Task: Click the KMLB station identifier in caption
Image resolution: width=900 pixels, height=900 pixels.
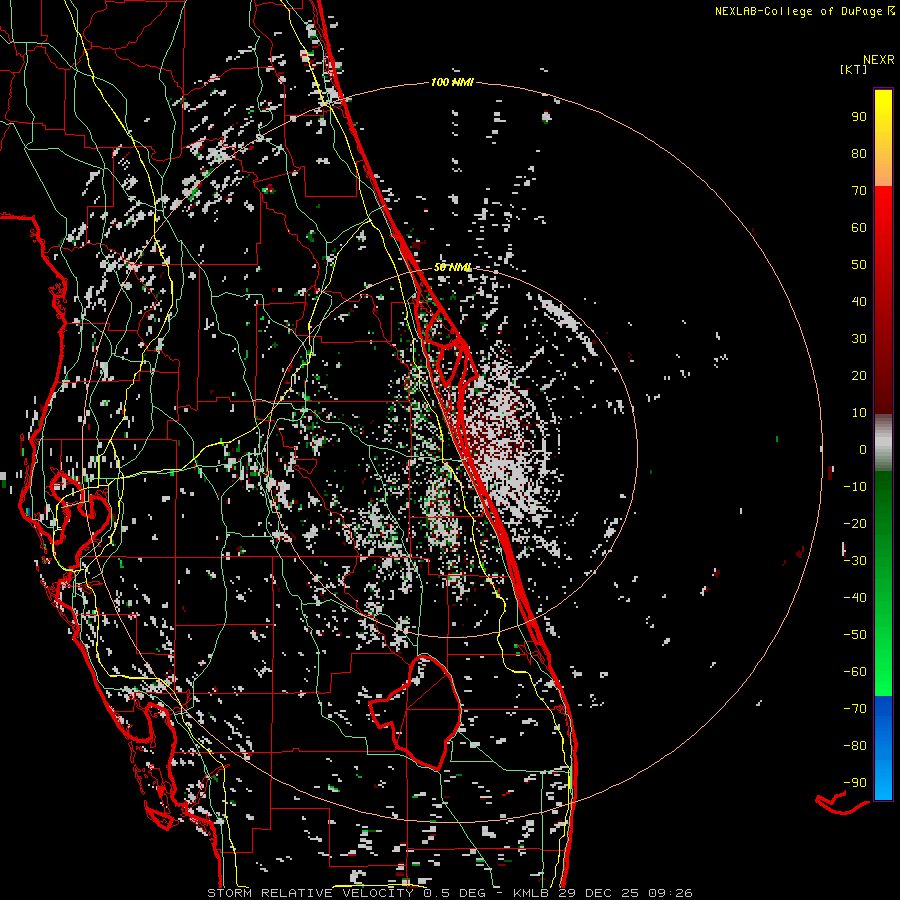Action: tap(532, 892)
